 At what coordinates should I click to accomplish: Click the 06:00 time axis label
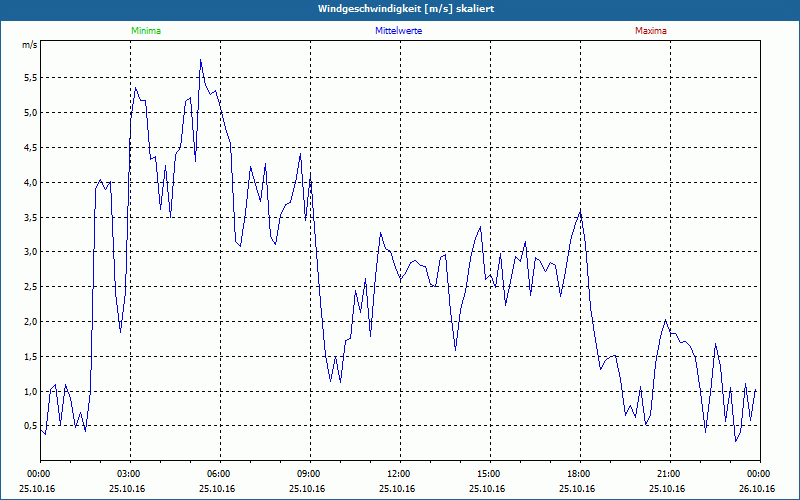tap(220, 474)
